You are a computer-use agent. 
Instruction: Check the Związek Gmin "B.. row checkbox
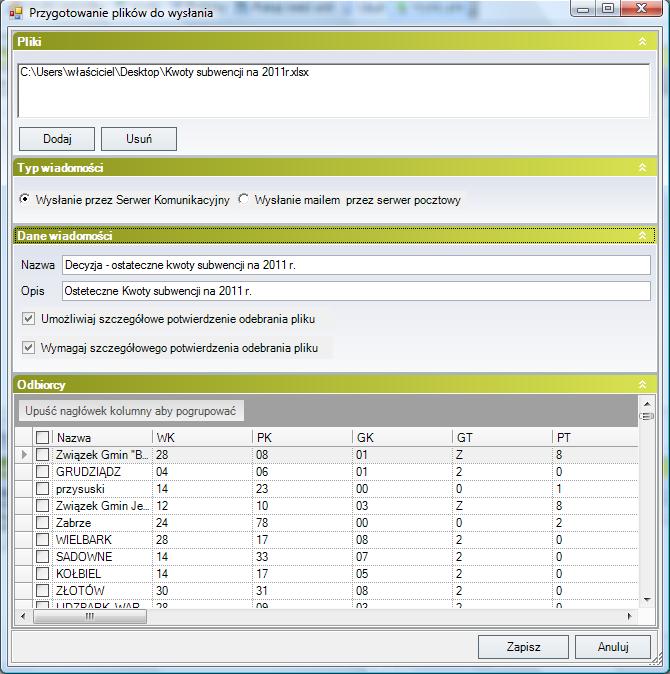point(42,454)
